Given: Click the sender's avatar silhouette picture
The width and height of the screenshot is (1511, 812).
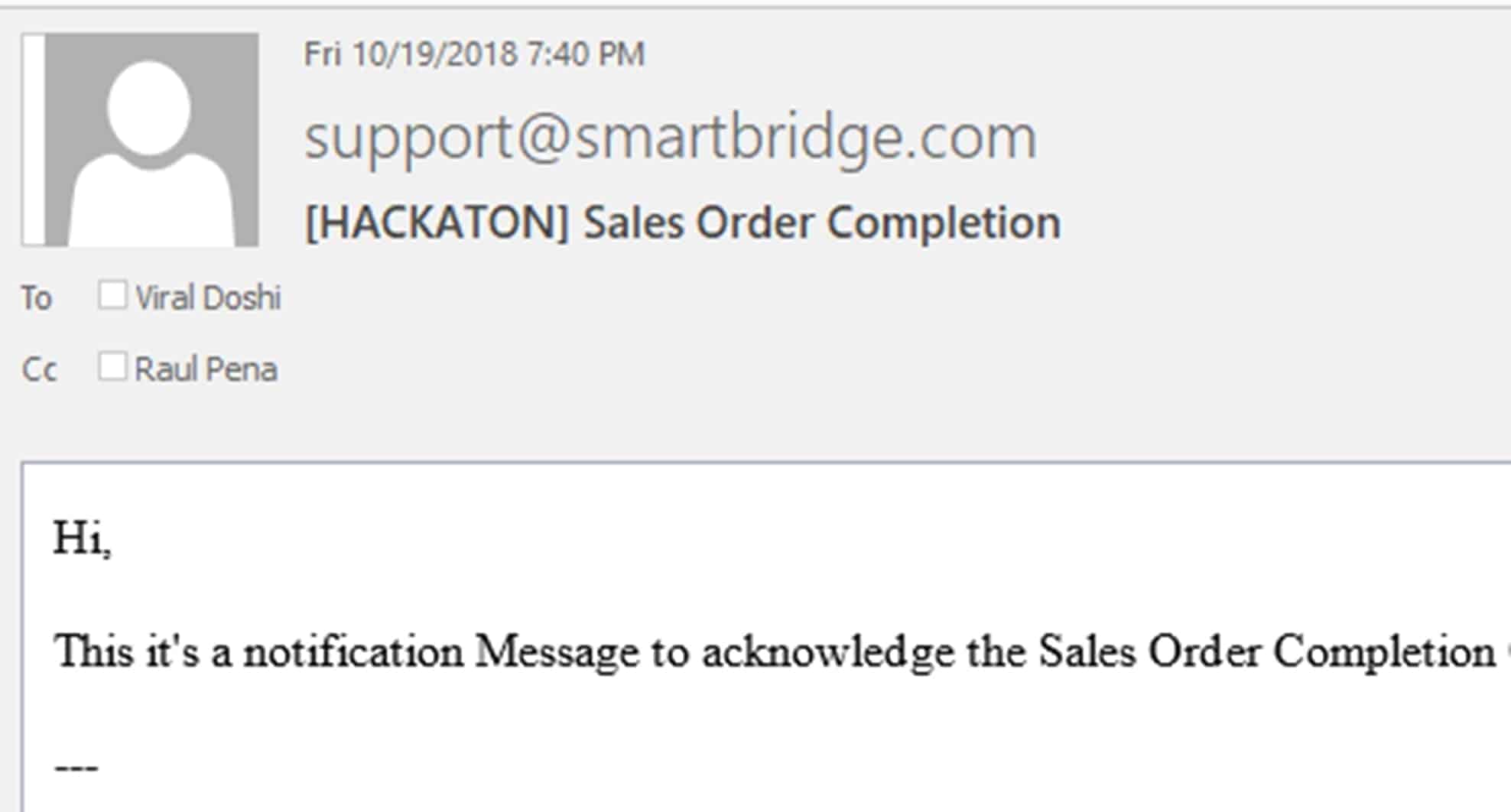Looking at the screenshot, I should pyautogui.click(x=151, y=140).
